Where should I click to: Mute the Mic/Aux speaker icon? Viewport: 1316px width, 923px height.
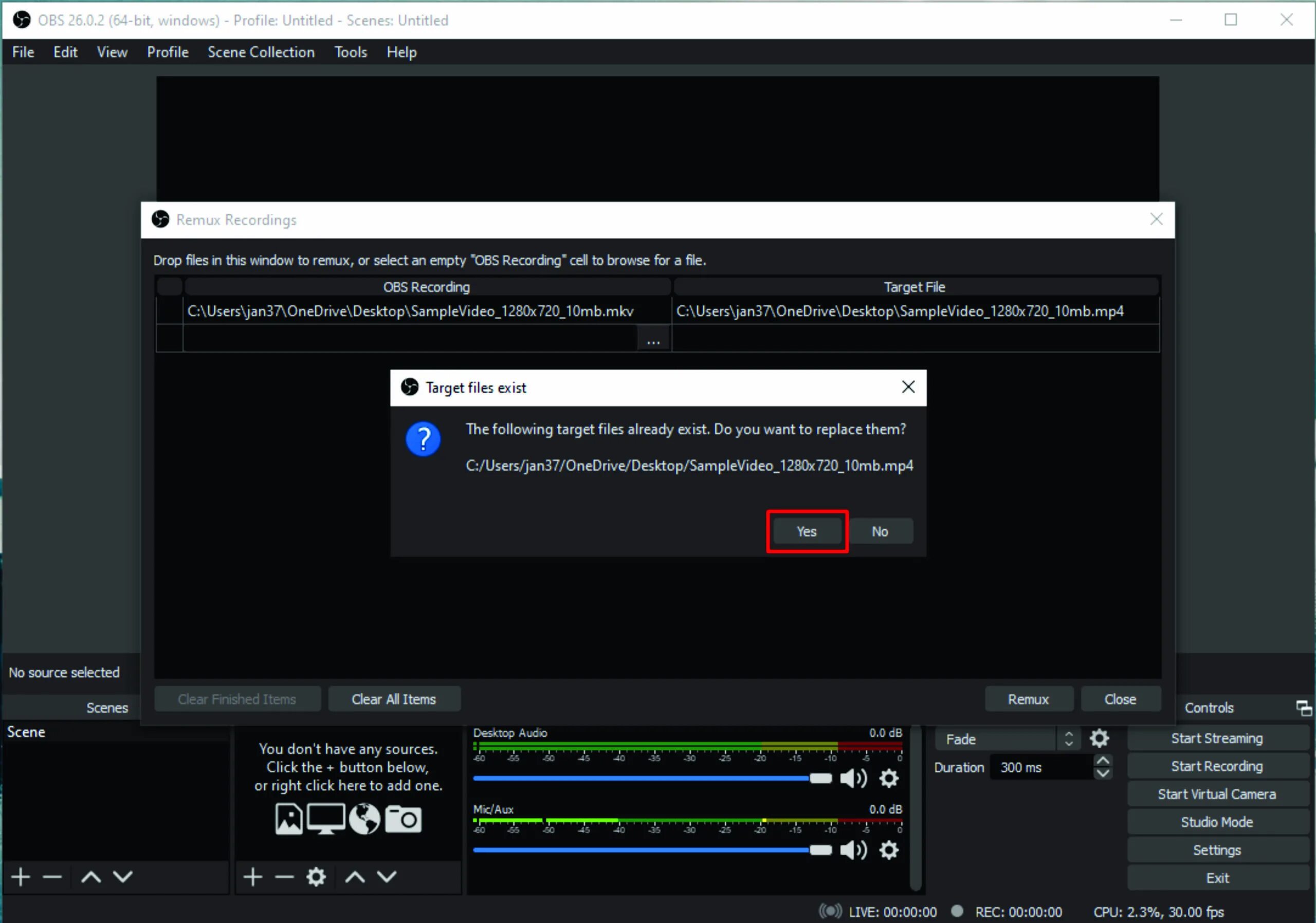853,850
